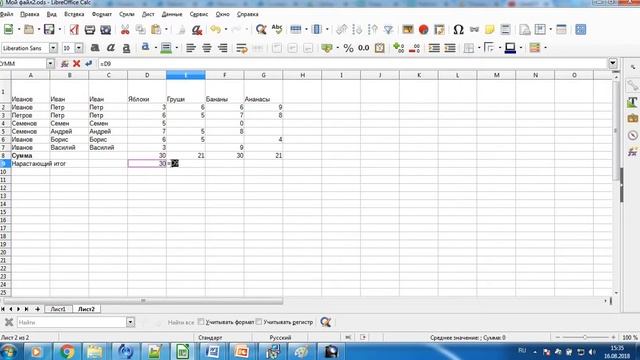Toggle 'Учитывать регистр' checkbox
Viewport: 640px width, 360px height.
coord(259,322)
